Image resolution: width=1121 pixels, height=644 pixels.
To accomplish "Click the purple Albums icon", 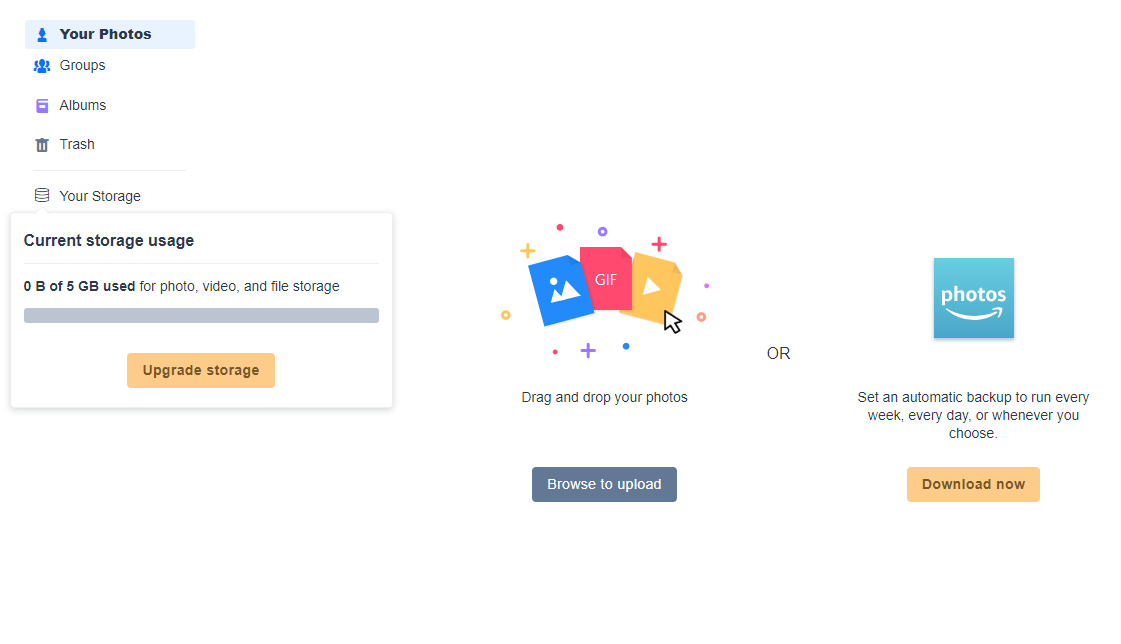I will (42, 106).
